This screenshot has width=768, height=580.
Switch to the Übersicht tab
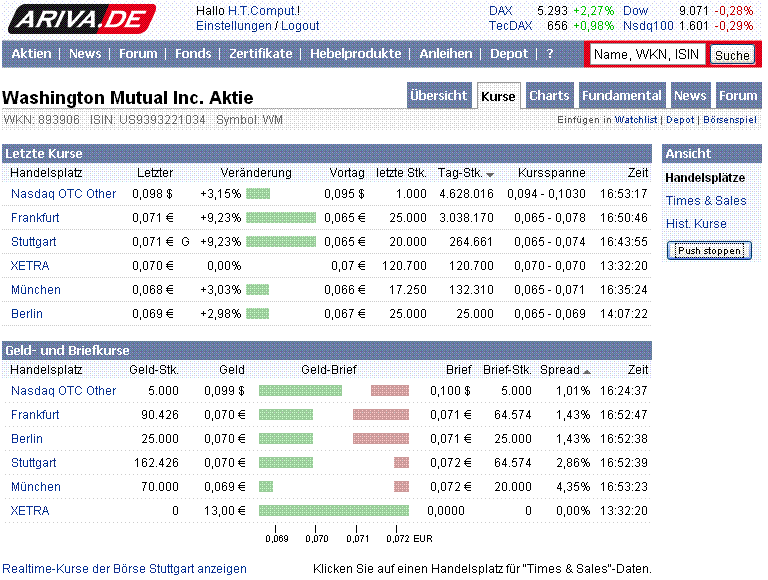pos(439,95)
